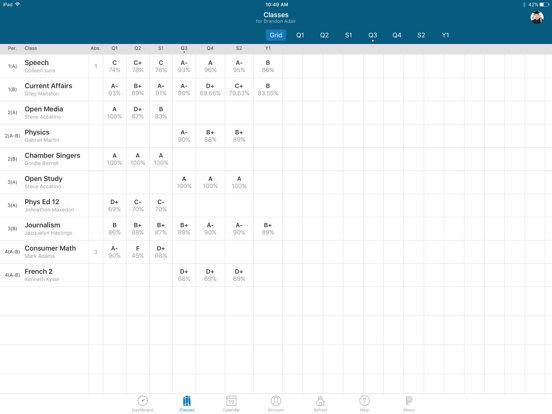
Task: Switch to the Q3 term tab
Action: tap(372, 35)
